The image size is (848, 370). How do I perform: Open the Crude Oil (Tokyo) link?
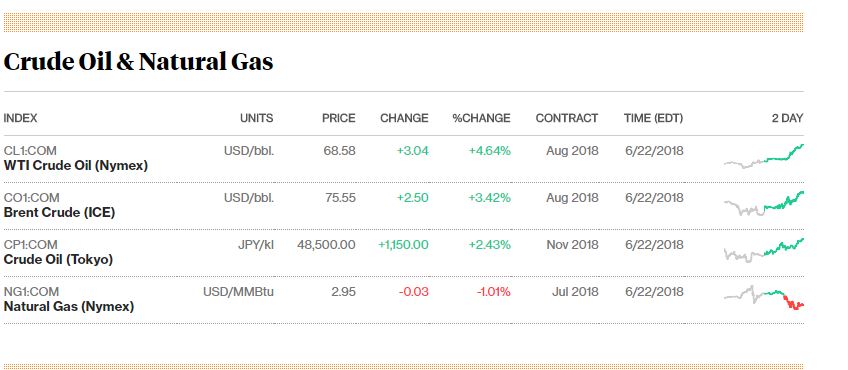click(x=58, y=260)
